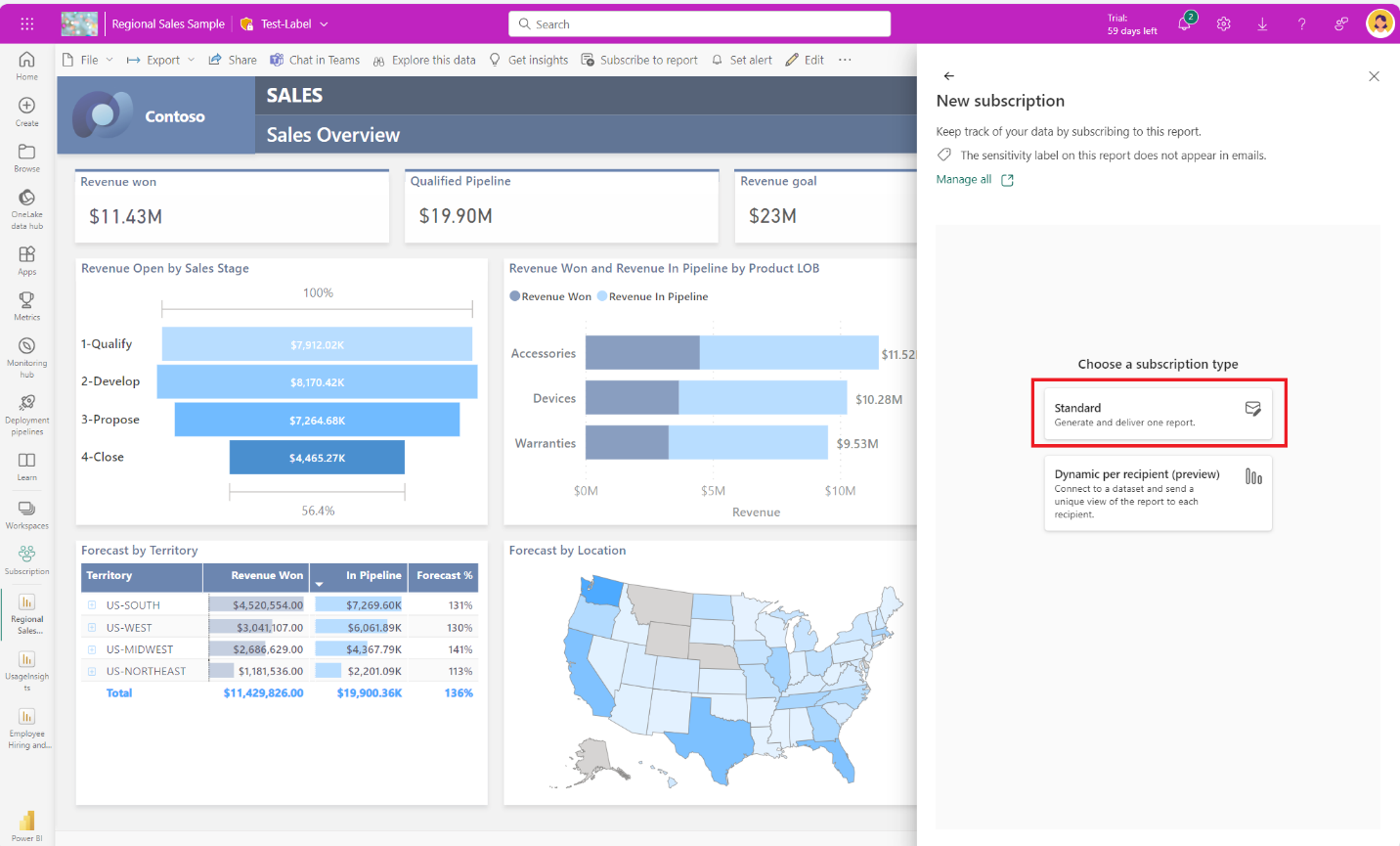
Task: Select Regional Sales report in sidebar
Action: 26,613
